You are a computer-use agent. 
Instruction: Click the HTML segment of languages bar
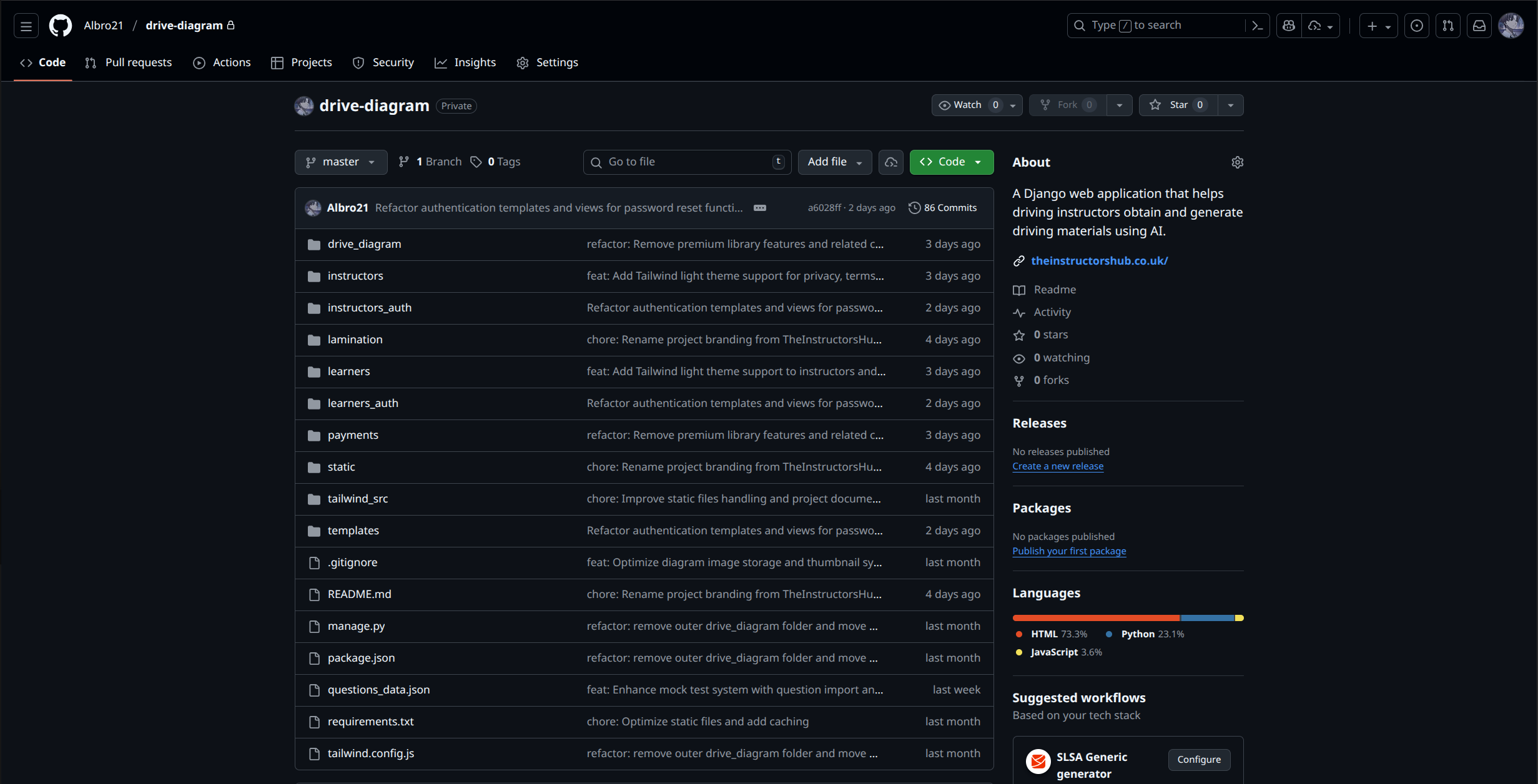point(1096,618)
